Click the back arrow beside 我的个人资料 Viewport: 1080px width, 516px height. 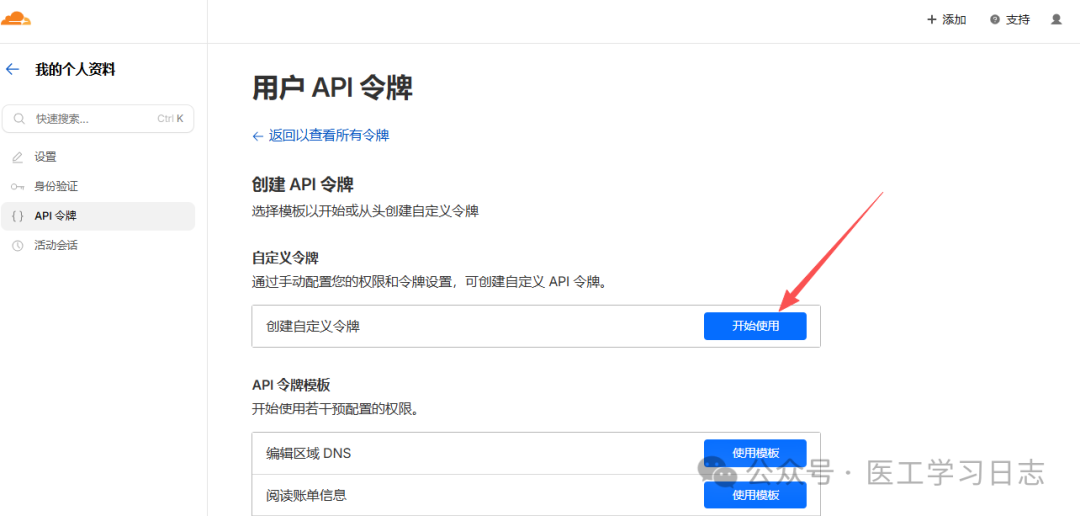(x=12, y=69)
